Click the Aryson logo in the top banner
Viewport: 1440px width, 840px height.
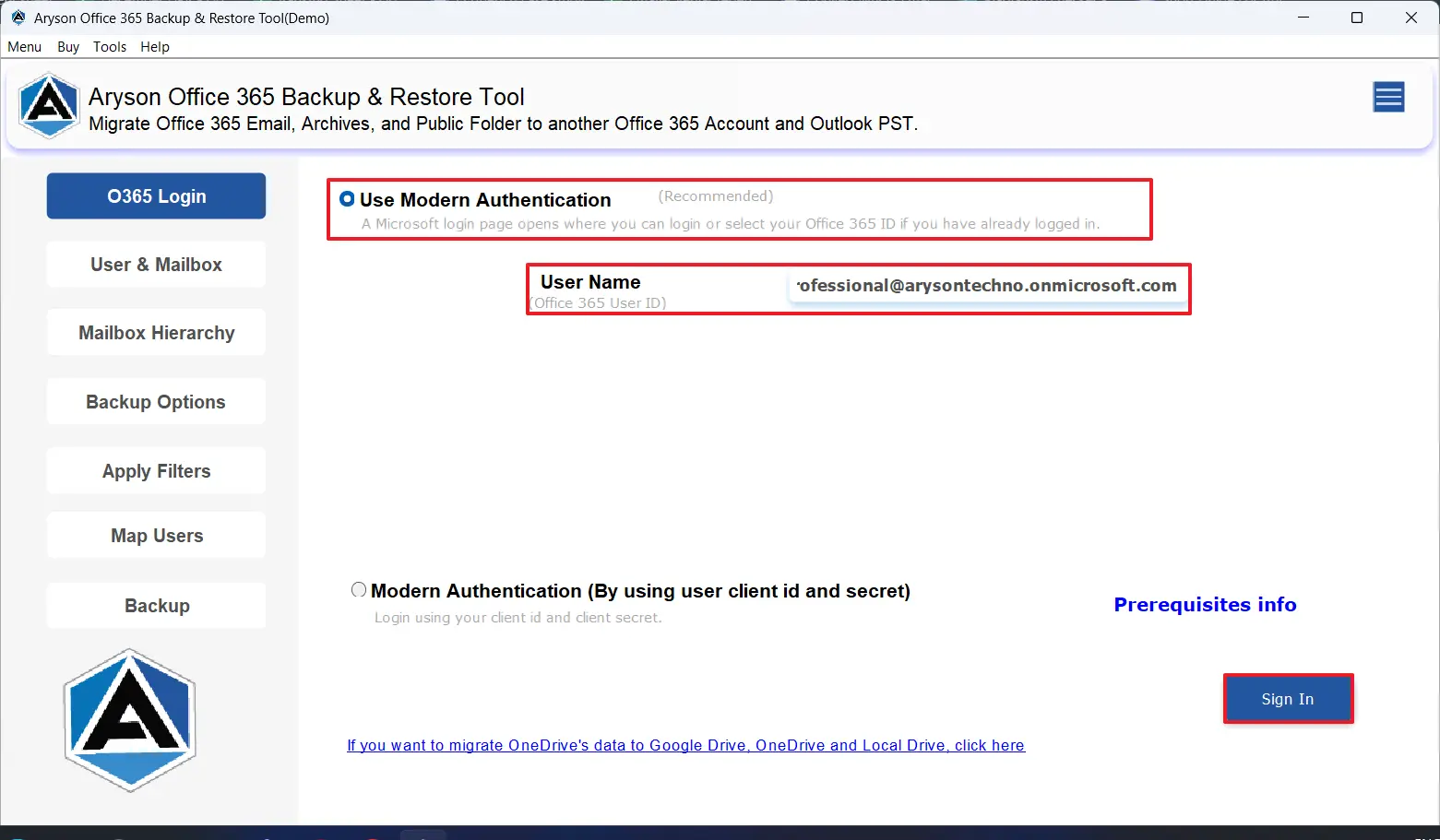click(x=49, y=105)
